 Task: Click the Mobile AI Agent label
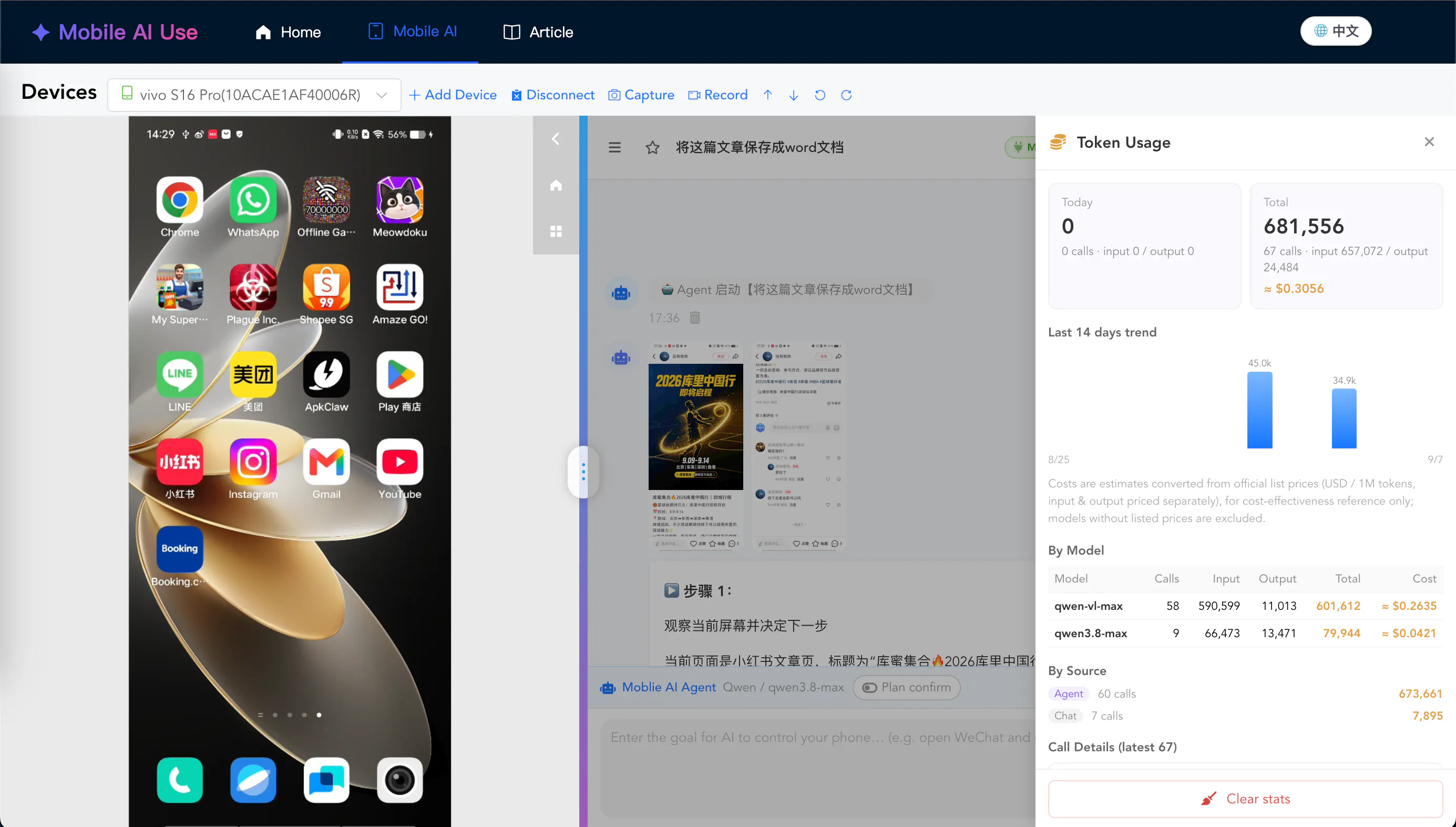click(669, 687)
